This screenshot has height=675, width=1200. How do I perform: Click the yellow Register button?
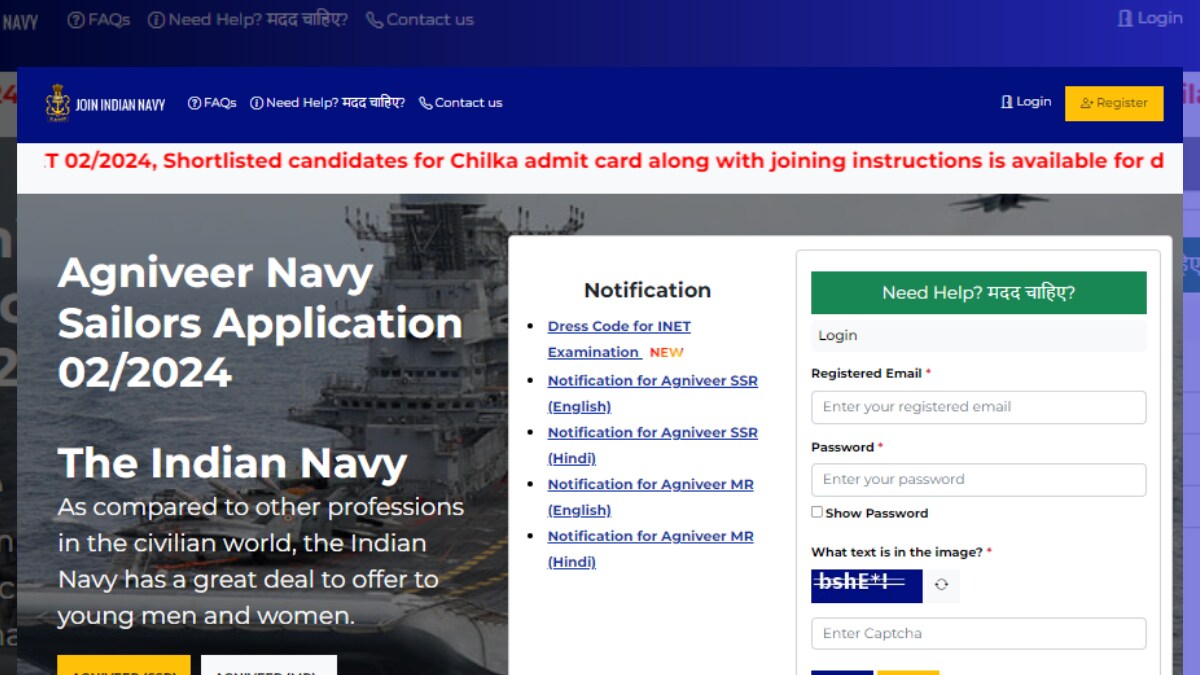coord(1114,103)
